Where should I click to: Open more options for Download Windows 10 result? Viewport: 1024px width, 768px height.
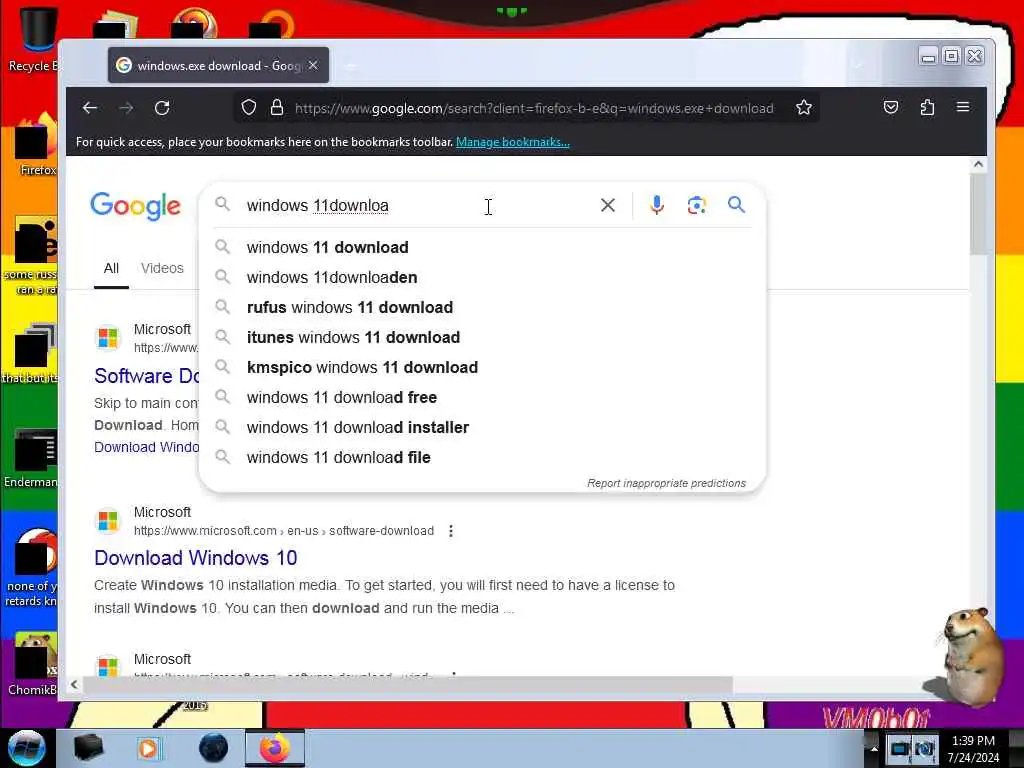coord(451,531)
